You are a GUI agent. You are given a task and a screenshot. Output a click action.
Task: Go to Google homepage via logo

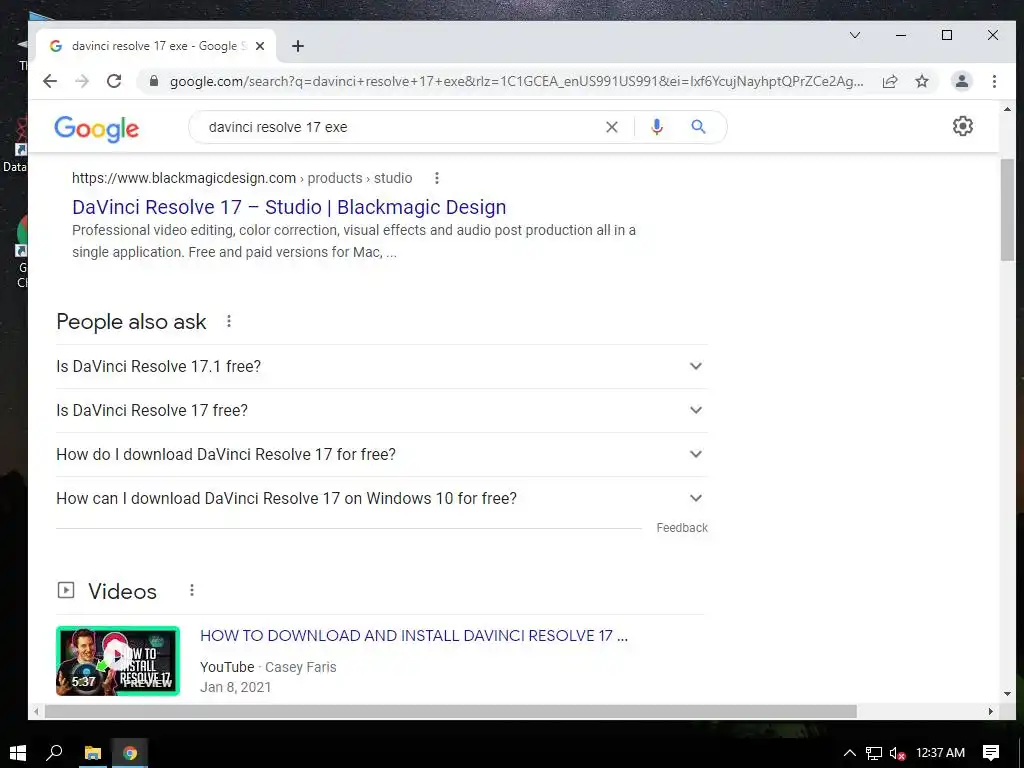tap(97, 129)
